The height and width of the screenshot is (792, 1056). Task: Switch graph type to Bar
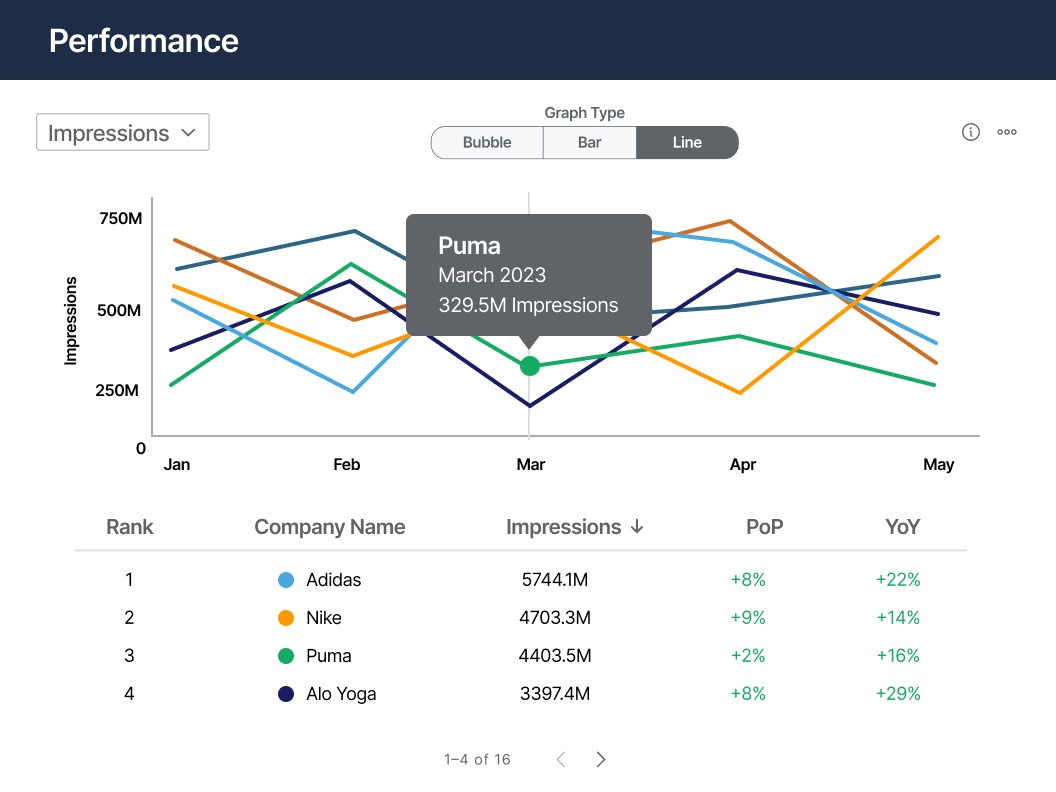[x=589, y=143]
